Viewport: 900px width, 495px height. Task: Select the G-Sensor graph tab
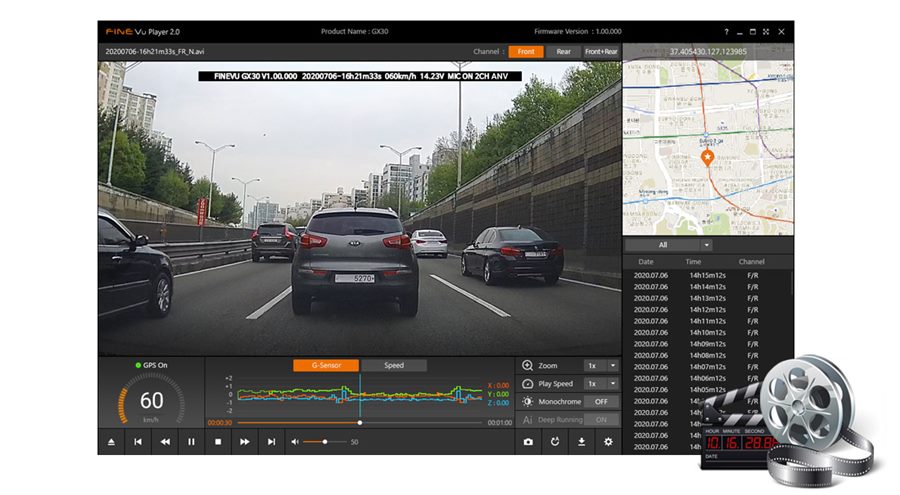tap(326, 365)
